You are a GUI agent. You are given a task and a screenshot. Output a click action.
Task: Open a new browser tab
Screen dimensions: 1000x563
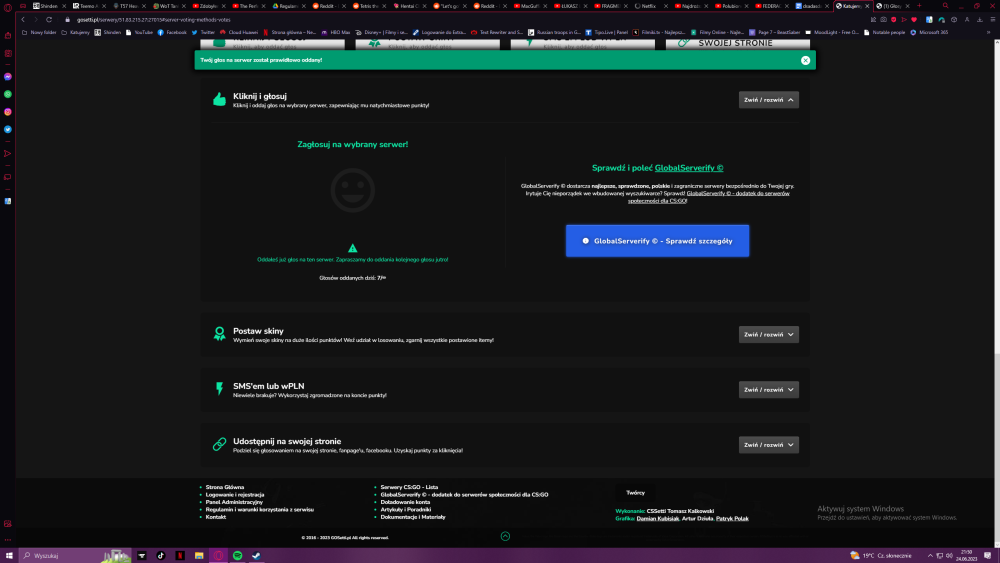tap(919, 6)
